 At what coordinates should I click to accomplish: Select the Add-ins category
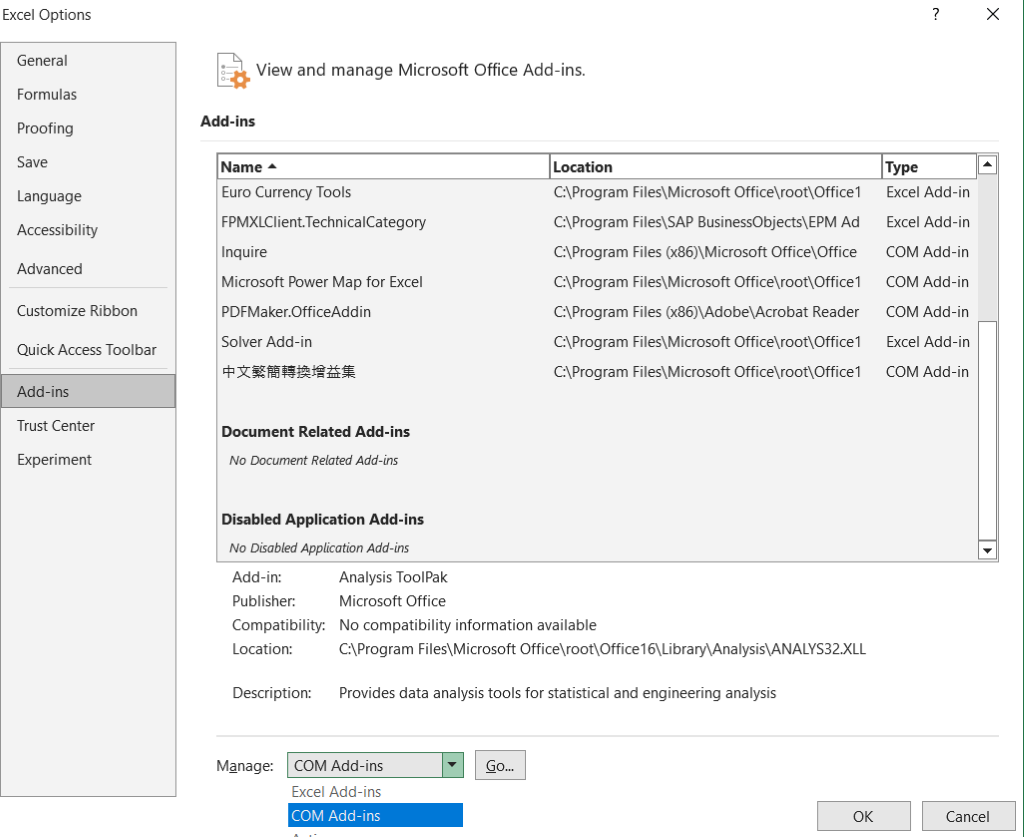[88, 392]
